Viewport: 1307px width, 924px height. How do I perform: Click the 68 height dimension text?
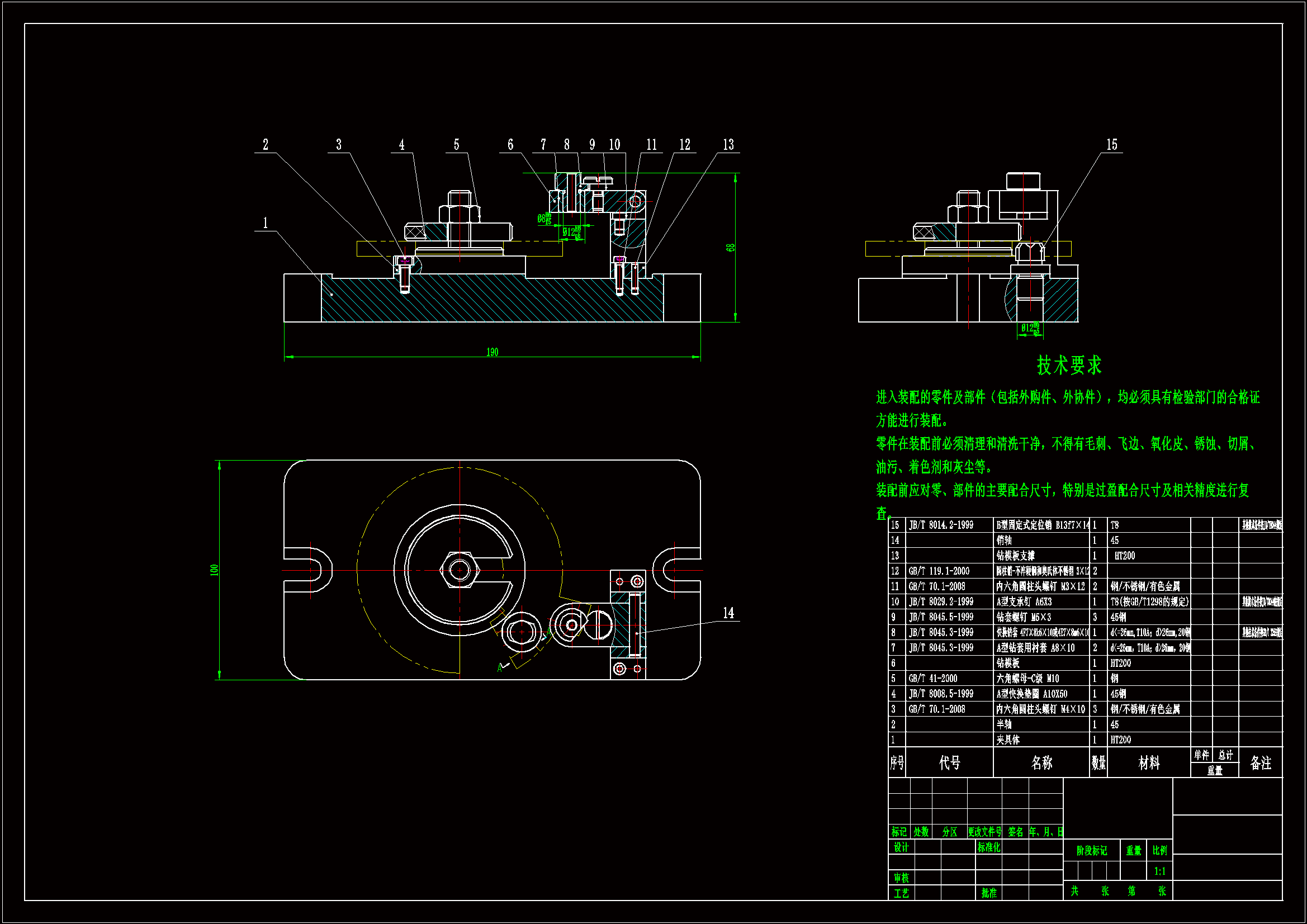730,248
